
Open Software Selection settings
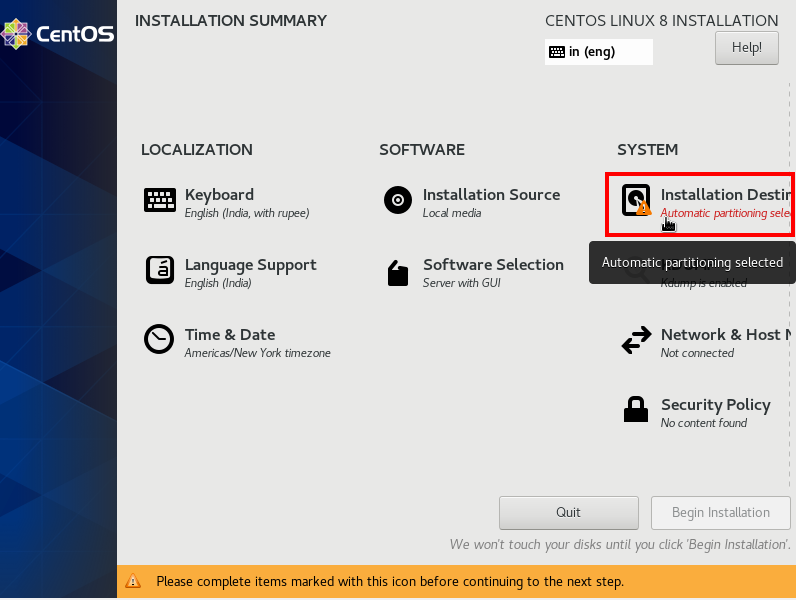[493, 264]
